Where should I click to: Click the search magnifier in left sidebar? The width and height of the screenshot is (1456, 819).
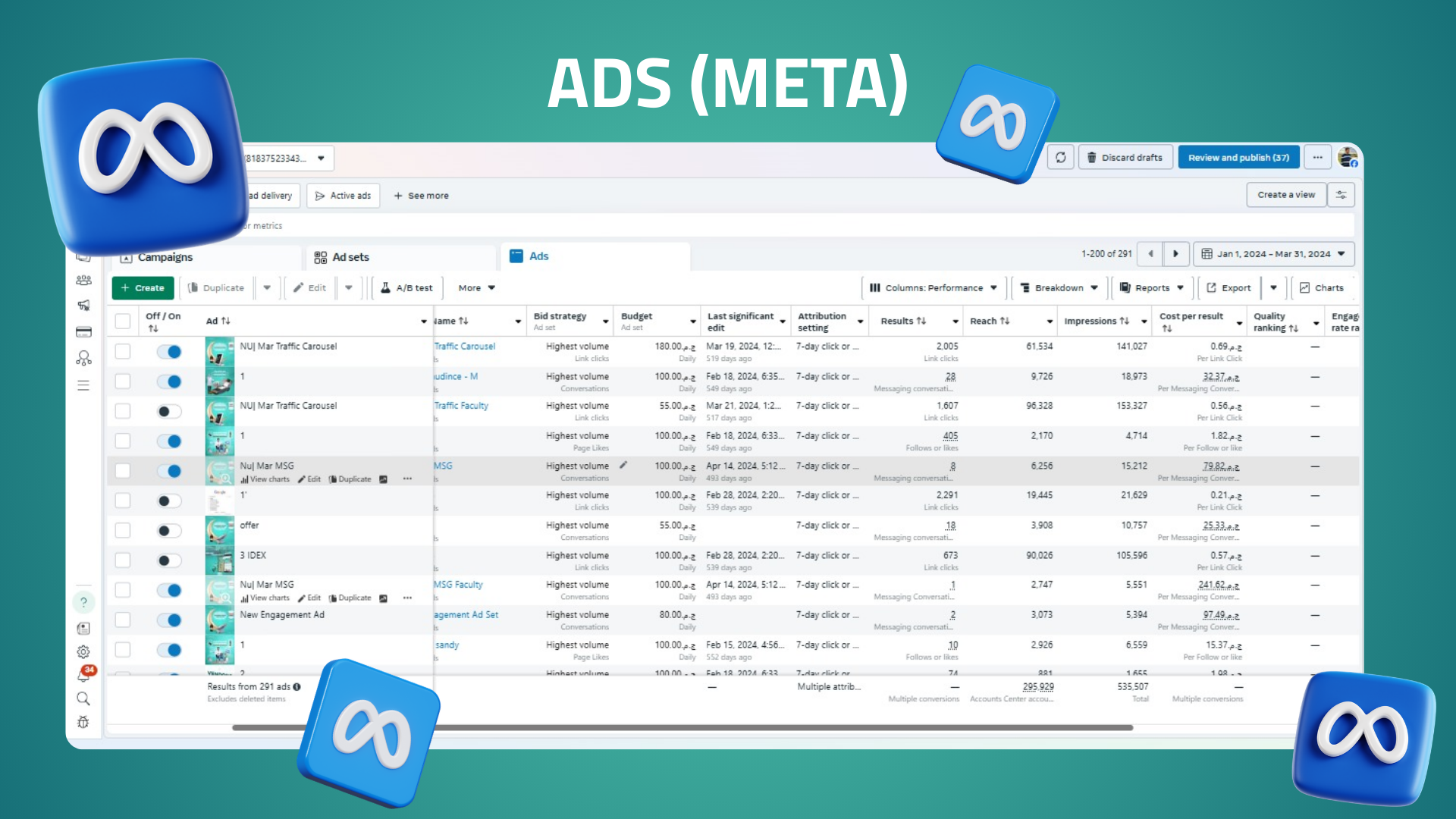coord(83,698)
